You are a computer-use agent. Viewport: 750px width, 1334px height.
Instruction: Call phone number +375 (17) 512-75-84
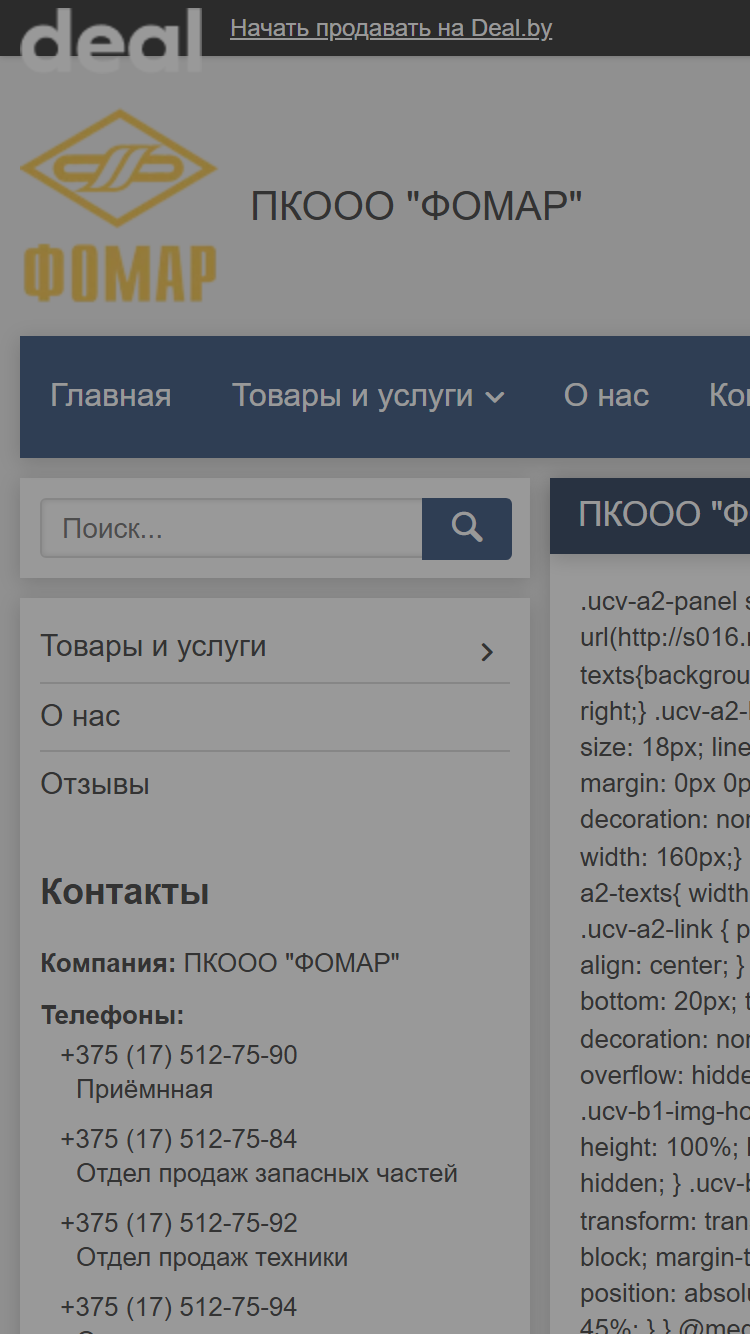[x=179, y=1139]
